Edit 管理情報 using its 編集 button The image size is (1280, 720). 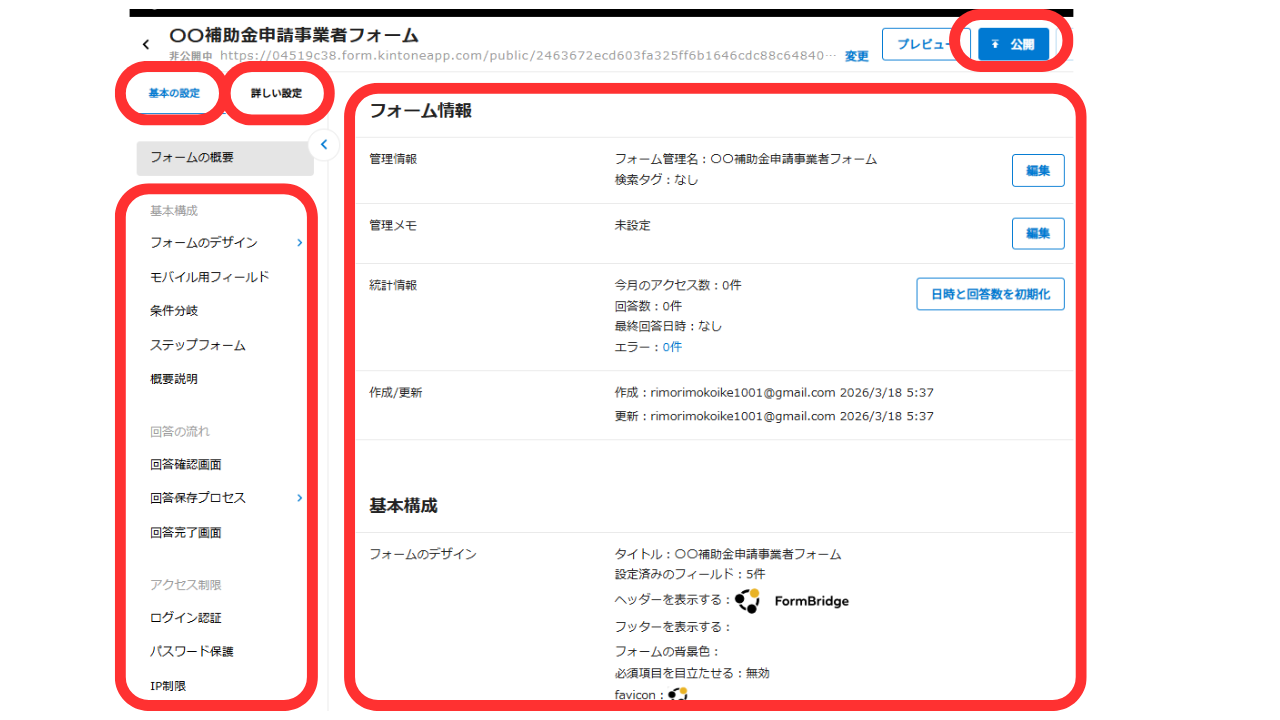click(x=1038, y=170)
